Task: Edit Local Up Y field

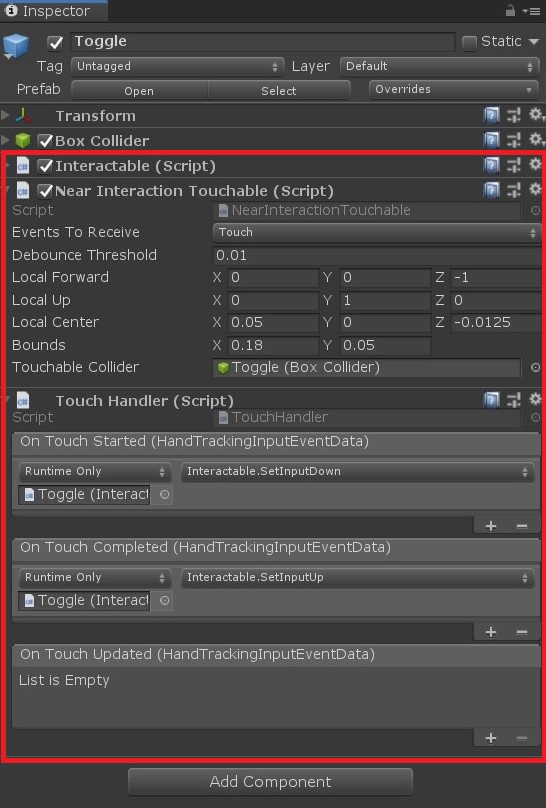Action: [385, 300]
